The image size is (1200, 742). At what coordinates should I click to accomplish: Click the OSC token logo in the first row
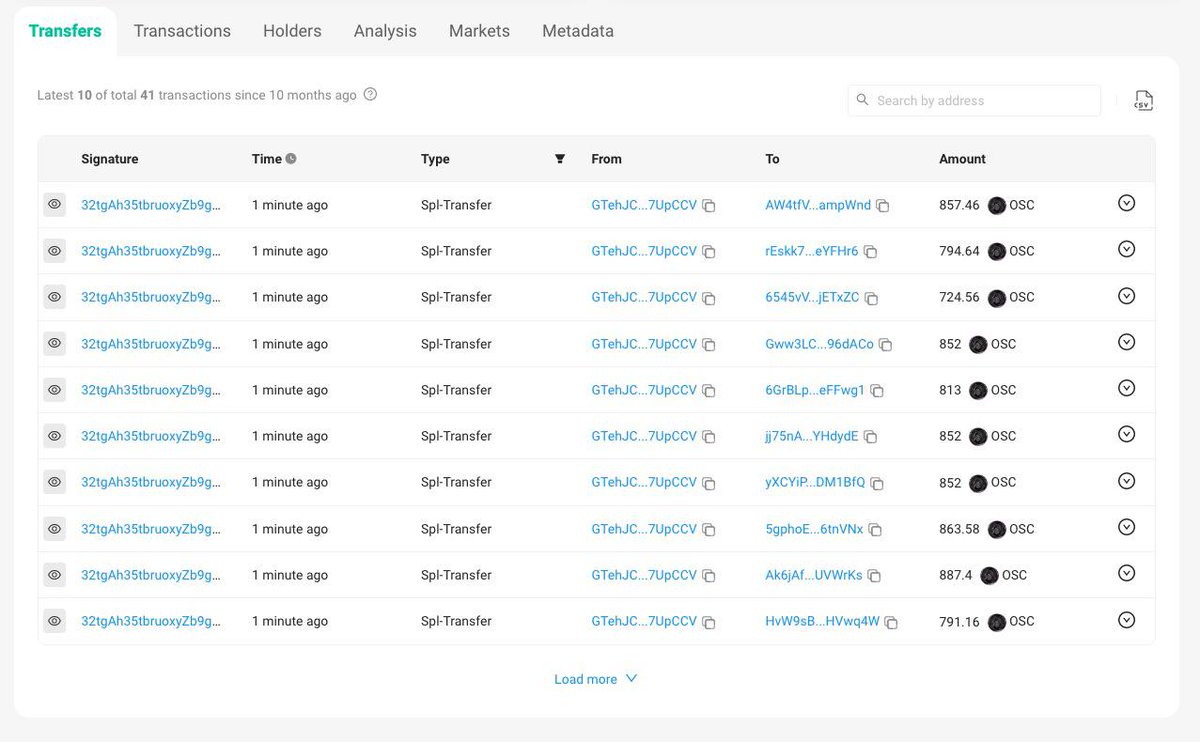[x=996, y=204]
